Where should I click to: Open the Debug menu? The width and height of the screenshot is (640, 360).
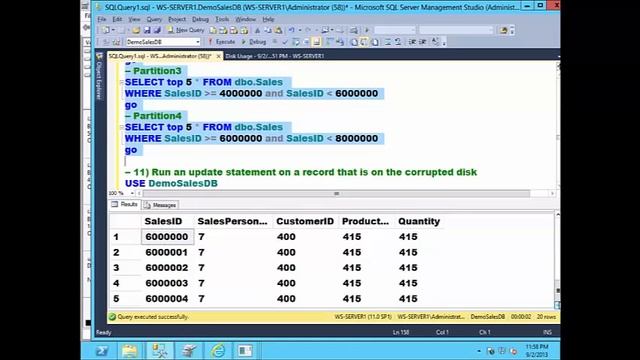(200, 19)
